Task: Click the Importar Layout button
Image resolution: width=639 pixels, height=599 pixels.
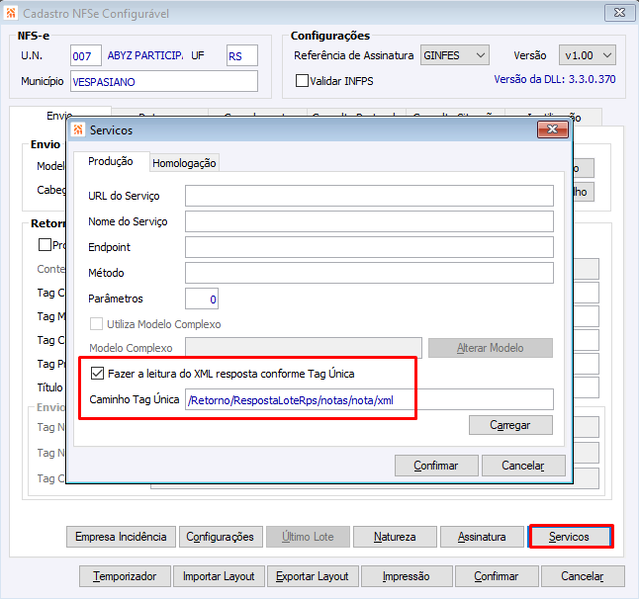Action: [218, 576]
